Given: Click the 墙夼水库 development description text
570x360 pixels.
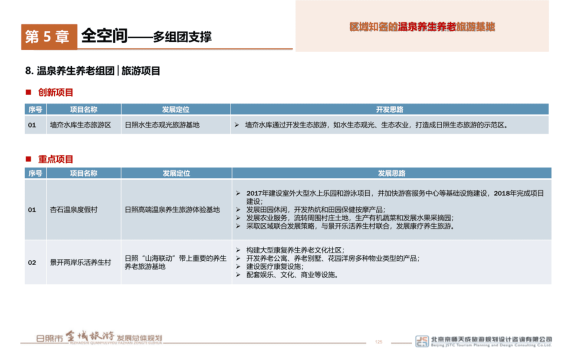Looking at the screenshot, I should tap(376, 125).
